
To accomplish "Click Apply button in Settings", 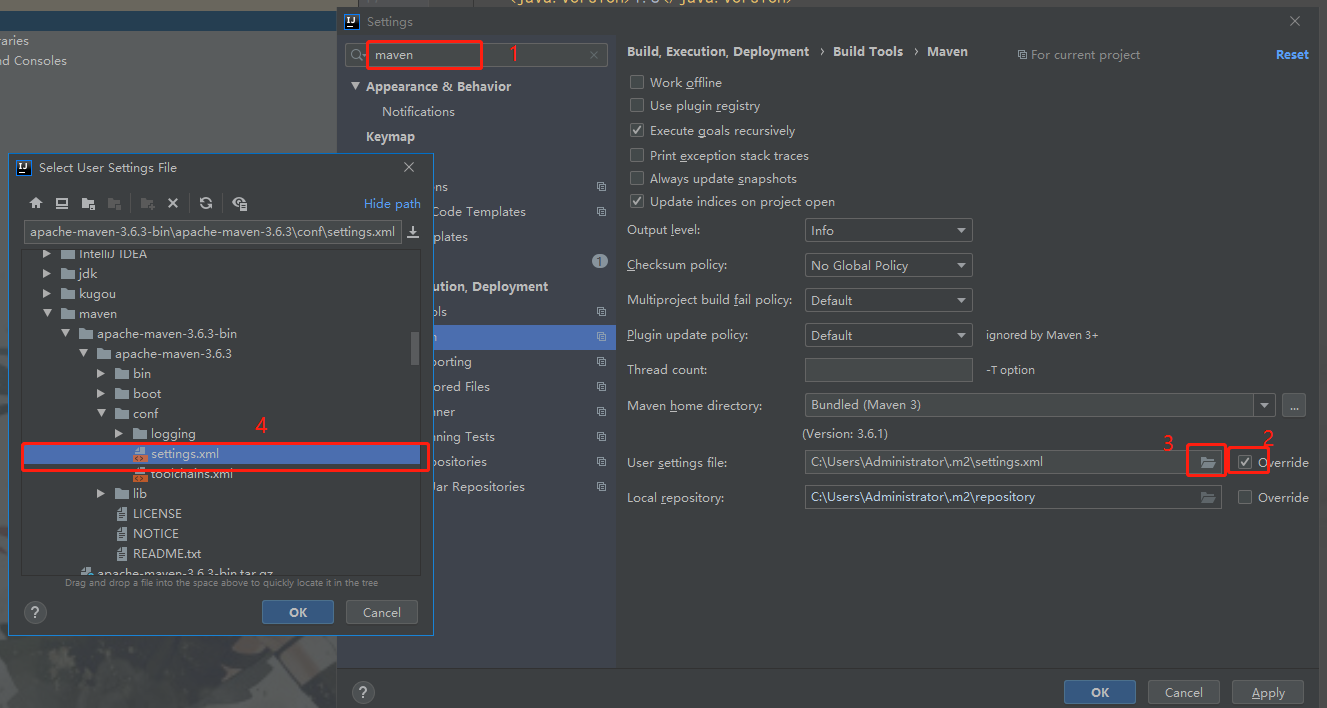I will [x=1268, y=692].
